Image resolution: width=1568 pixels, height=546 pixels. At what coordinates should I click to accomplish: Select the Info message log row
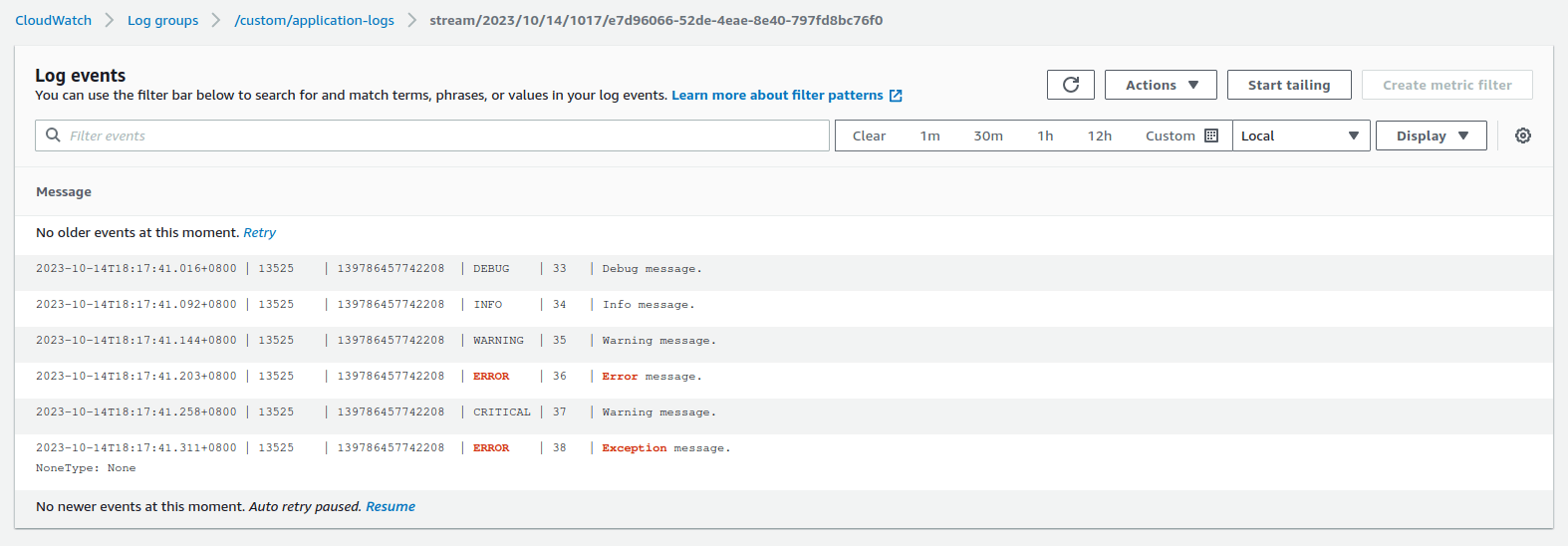(784, 305)
